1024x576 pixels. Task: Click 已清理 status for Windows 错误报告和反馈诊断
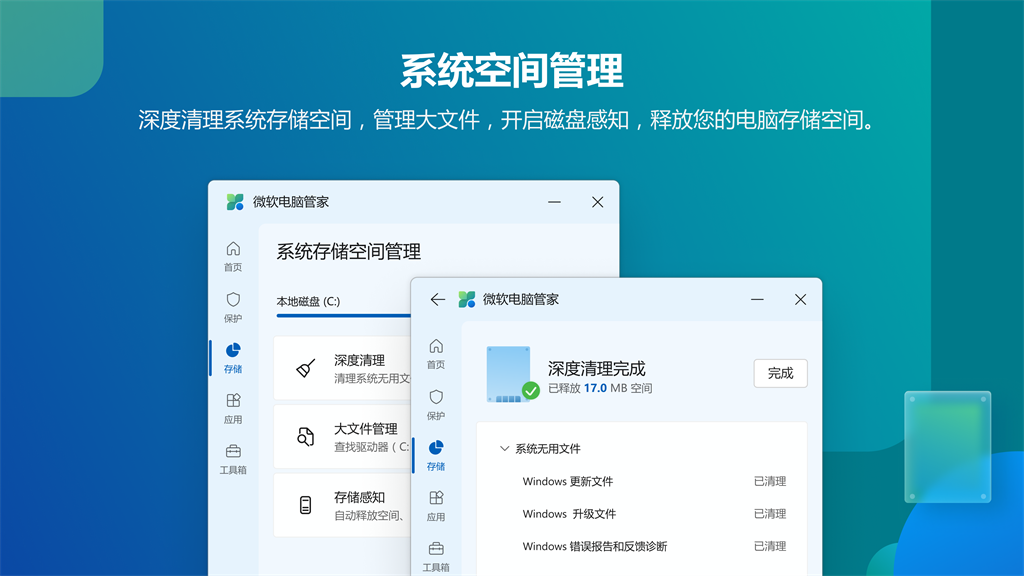(x=770, y=546)
